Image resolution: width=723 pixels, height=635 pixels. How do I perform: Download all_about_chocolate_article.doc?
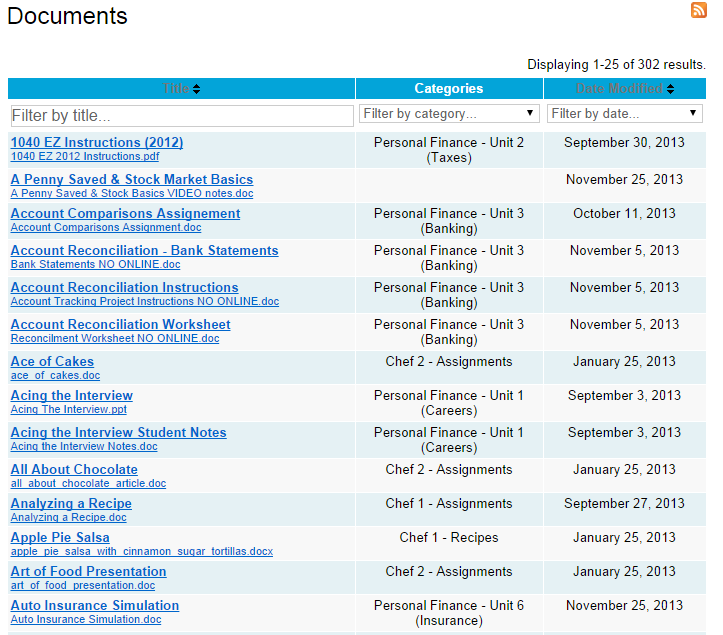(89, 483)
